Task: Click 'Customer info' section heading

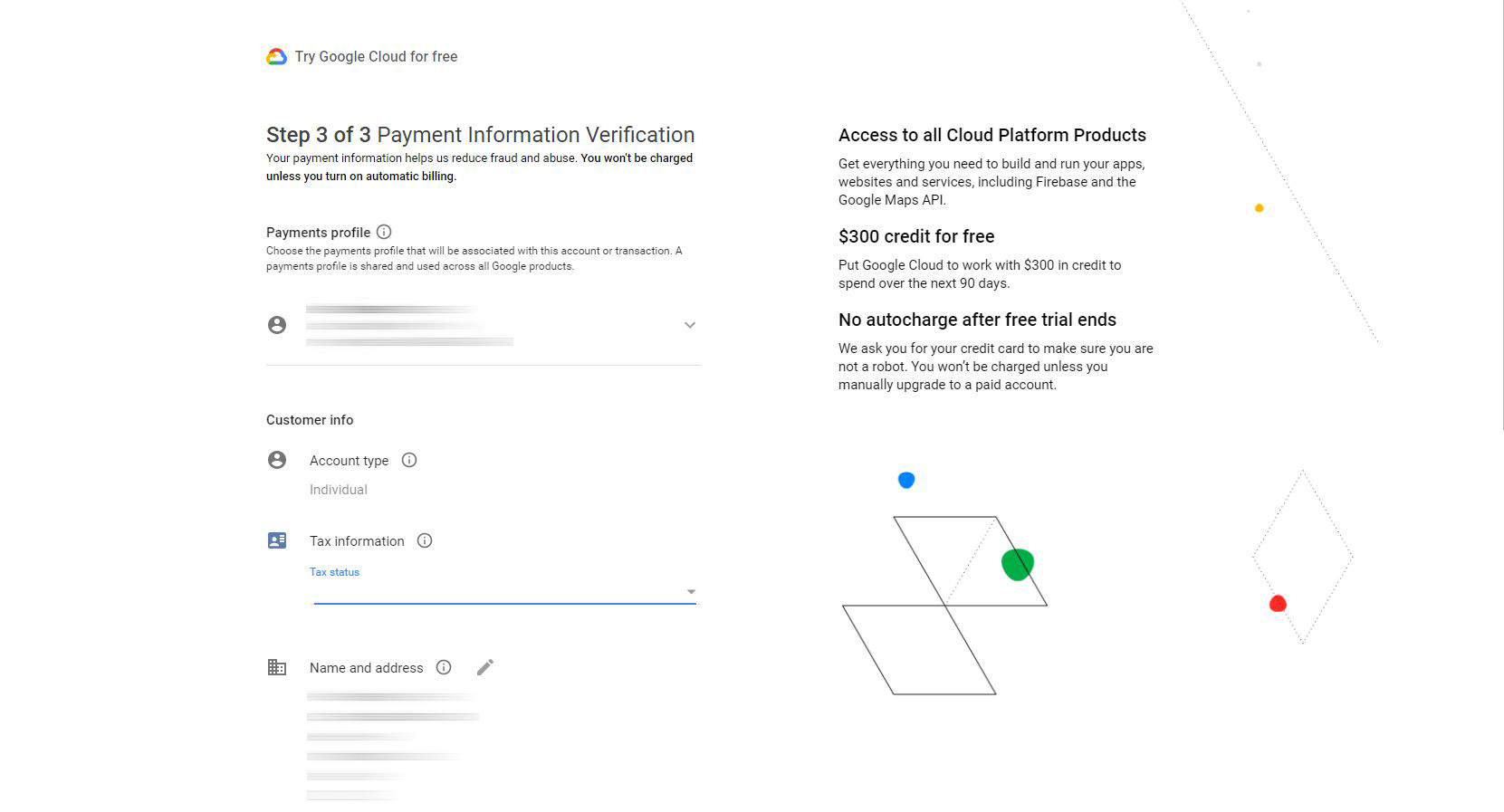Action: click(310, 420)
